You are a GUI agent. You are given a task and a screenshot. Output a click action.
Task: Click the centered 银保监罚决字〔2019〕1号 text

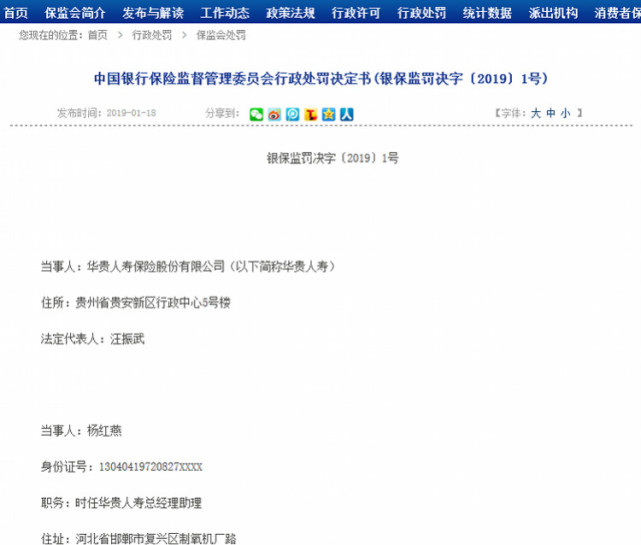332,158
